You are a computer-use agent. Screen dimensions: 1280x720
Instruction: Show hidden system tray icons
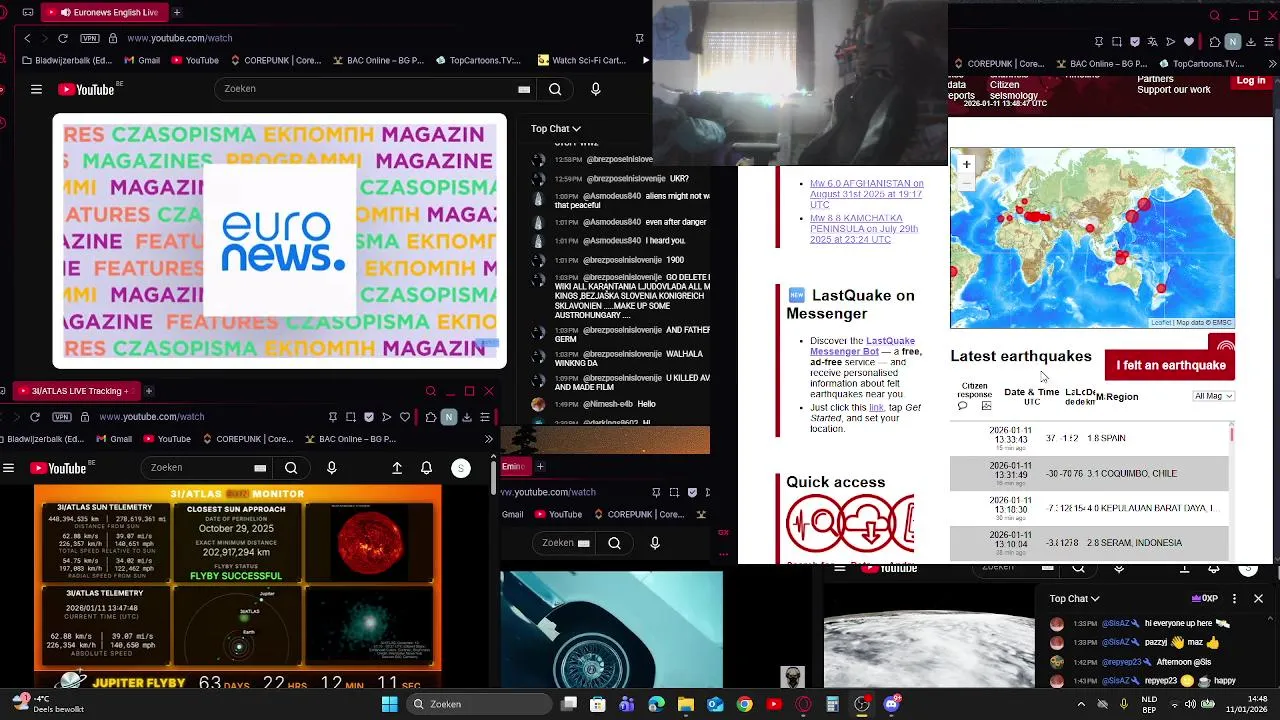1081,704
